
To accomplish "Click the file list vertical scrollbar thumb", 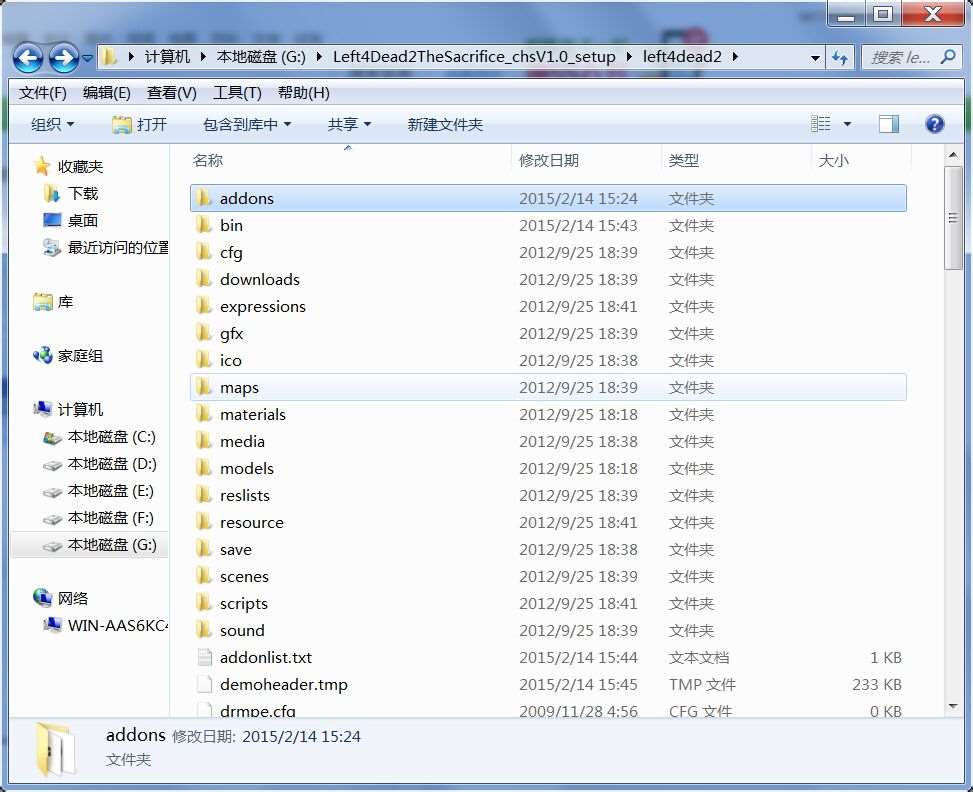I will [x=953, y=218].
